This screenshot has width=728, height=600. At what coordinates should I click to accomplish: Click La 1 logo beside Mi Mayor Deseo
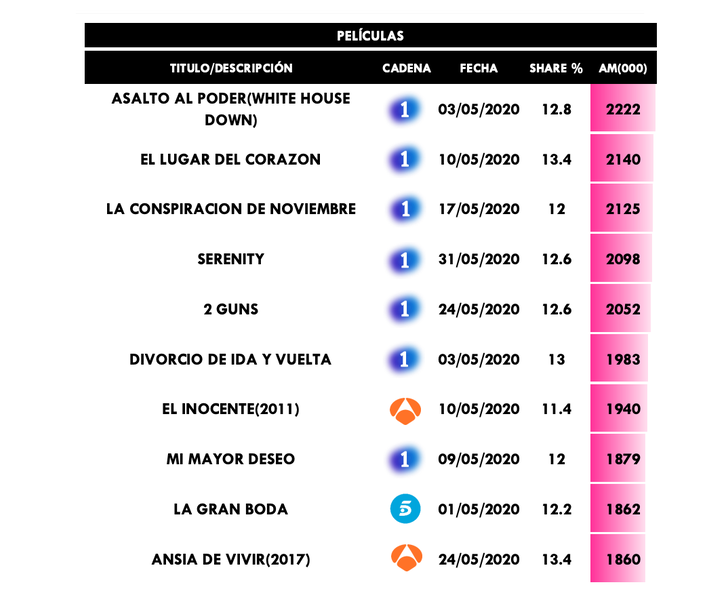coord(405,459)
